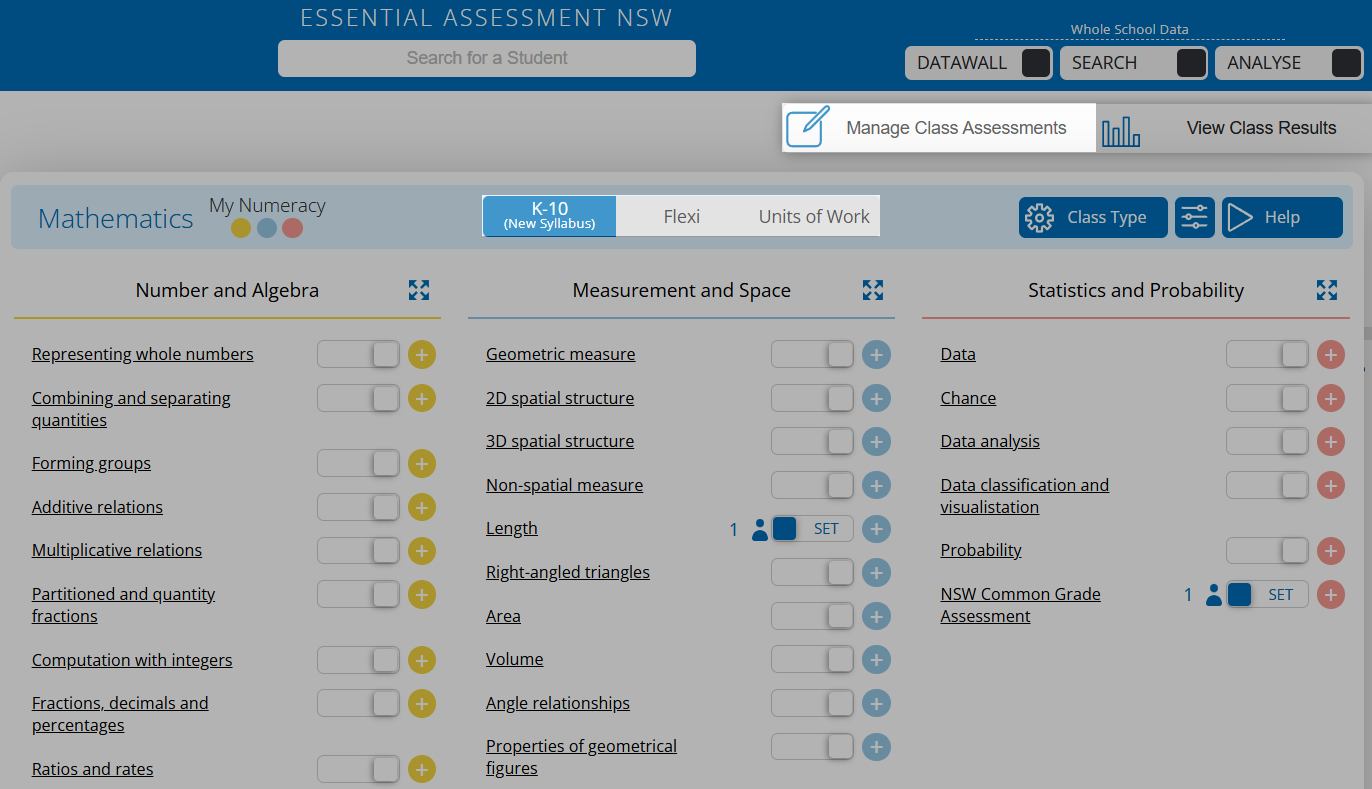Image resolution: width=1372 pixels, height=789 pixels.
Task: Open the Multiplicative relations link
Action: point(117,550)
